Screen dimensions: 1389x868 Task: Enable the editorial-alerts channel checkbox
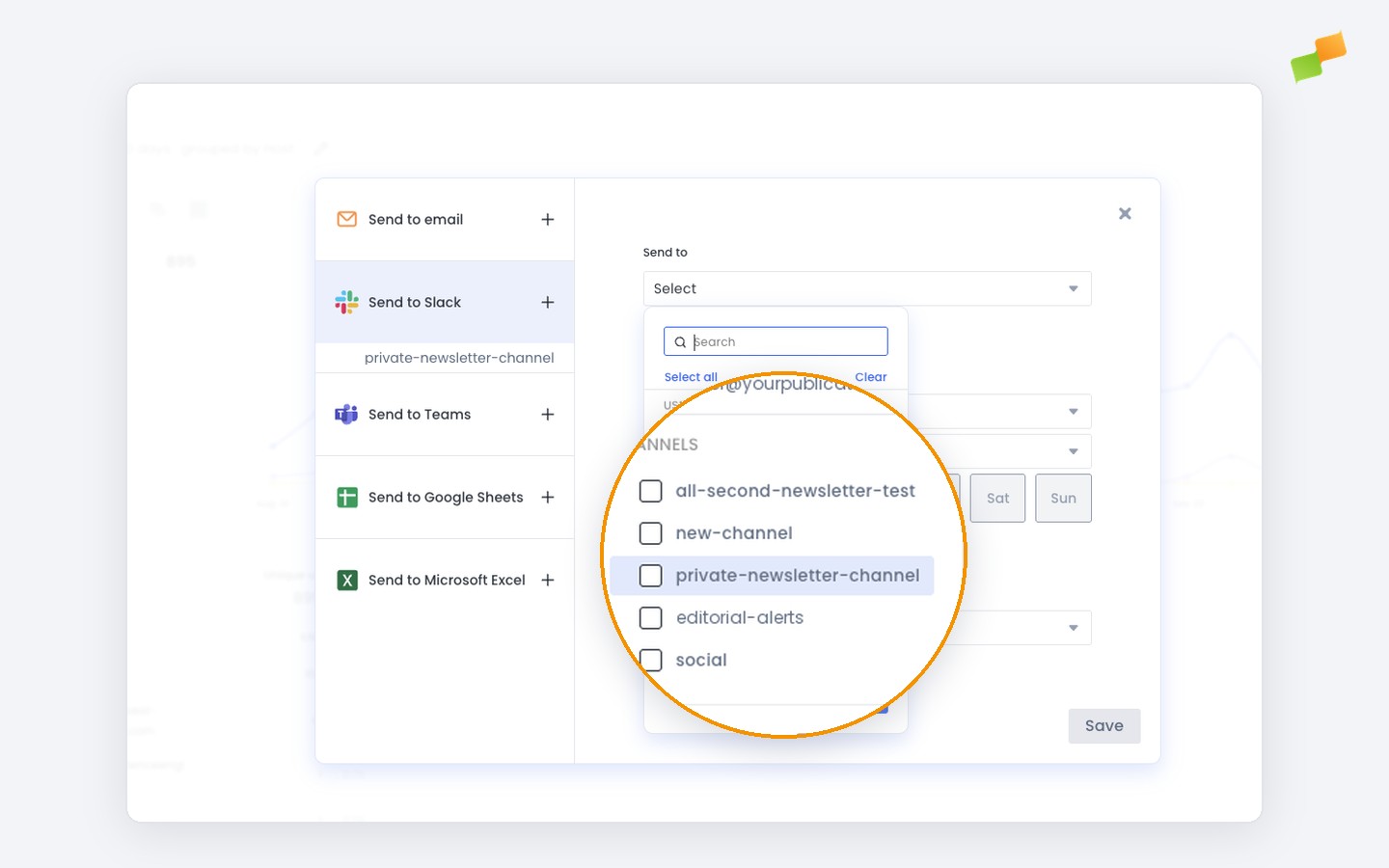point(651,618)
